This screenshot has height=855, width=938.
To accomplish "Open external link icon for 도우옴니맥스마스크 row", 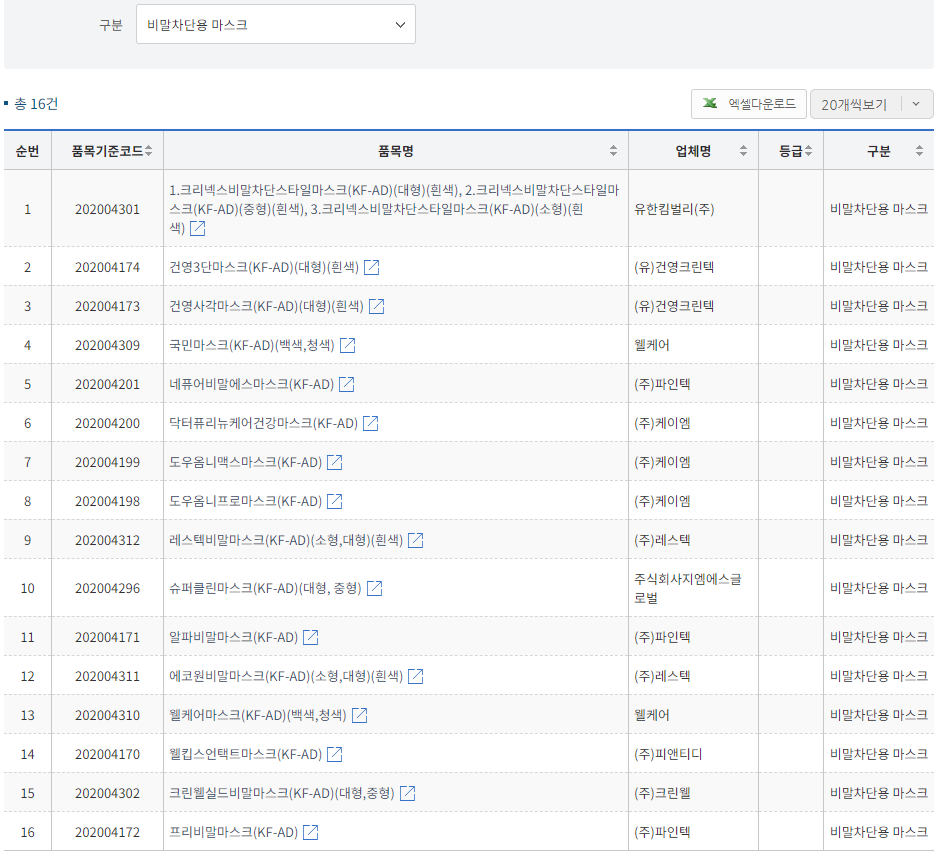I will pos(334,462).
